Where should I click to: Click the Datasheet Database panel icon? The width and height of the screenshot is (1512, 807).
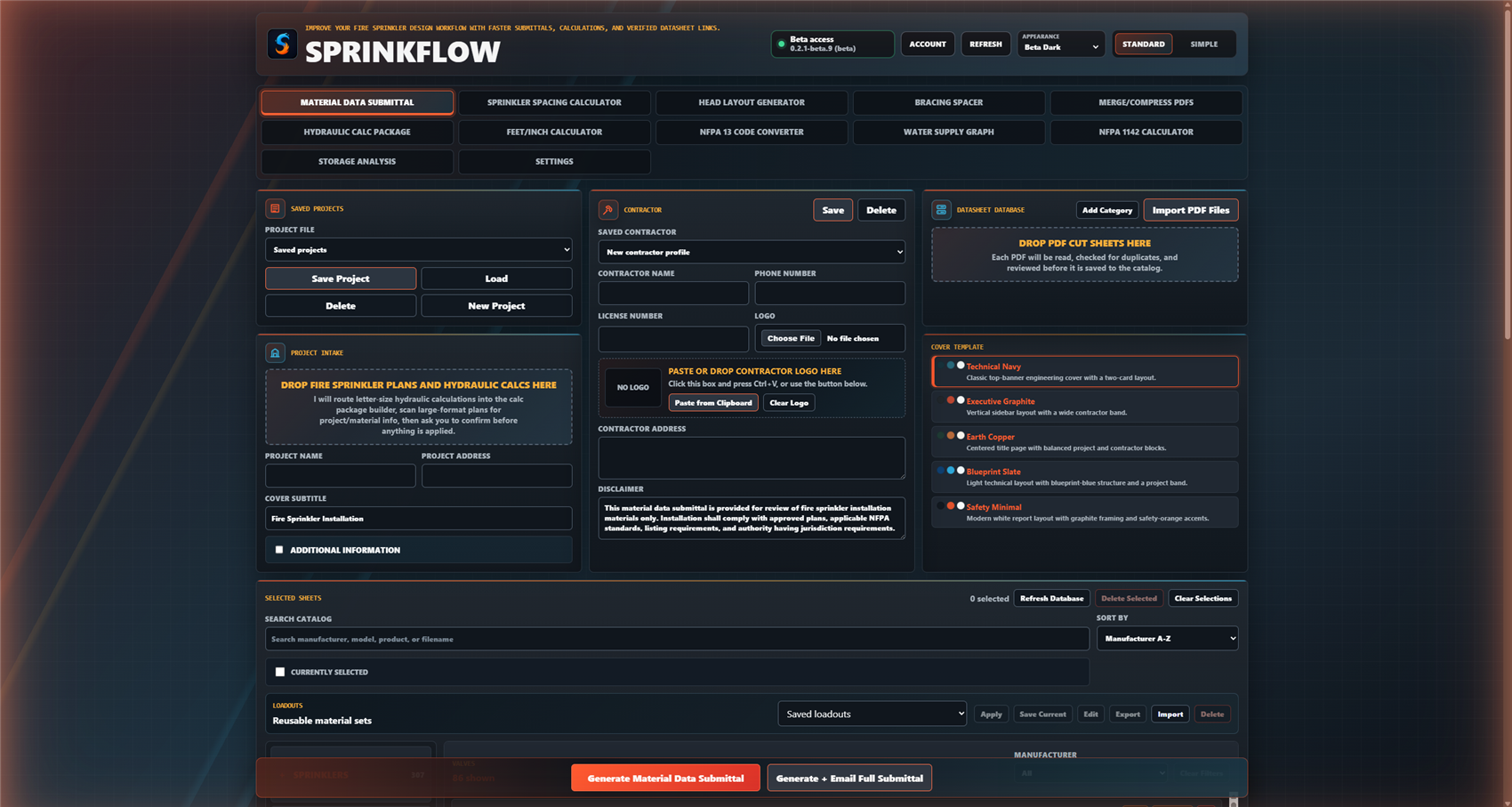click(941, 210)
